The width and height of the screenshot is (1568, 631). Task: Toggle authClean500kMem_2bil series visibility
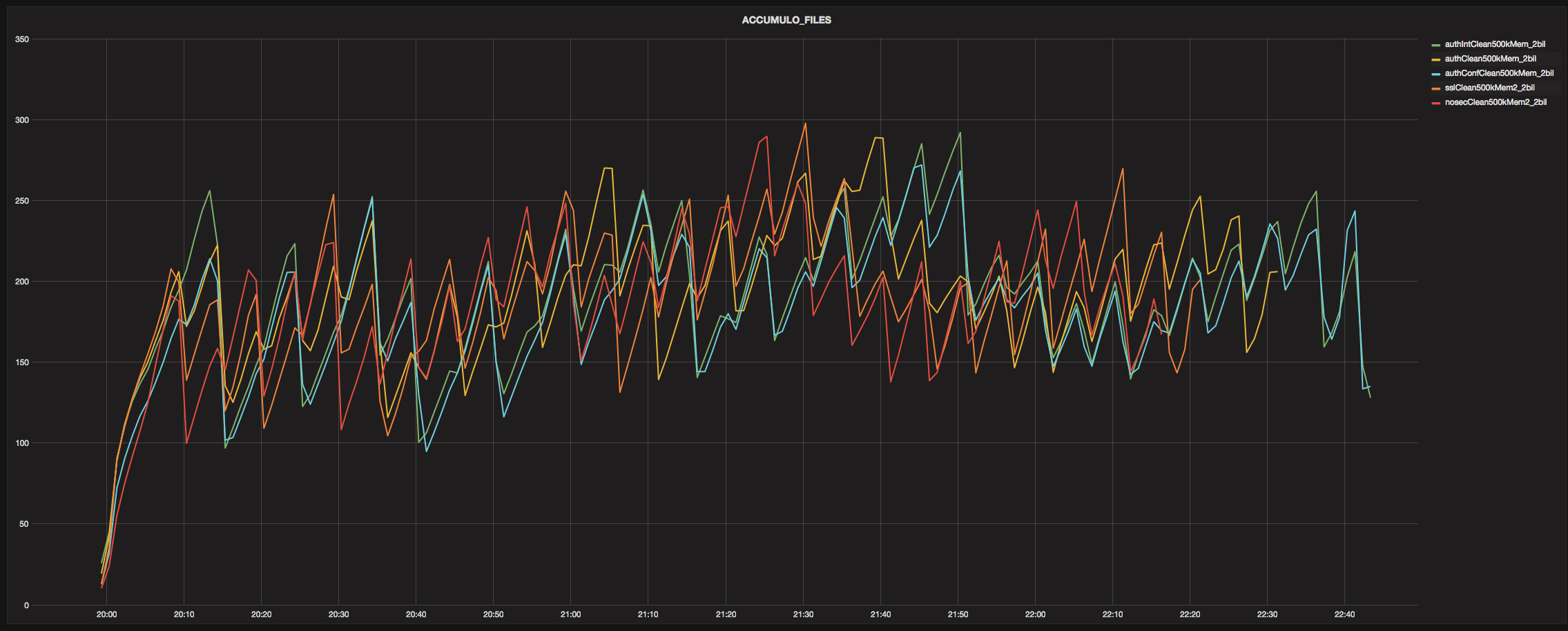point(1490,59)
